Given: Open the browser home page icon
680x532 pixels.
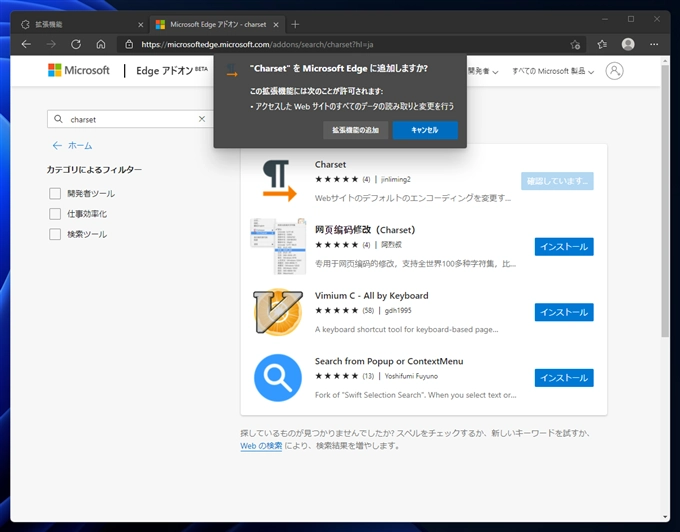Looking at the screenshot, I should [101, 44].
